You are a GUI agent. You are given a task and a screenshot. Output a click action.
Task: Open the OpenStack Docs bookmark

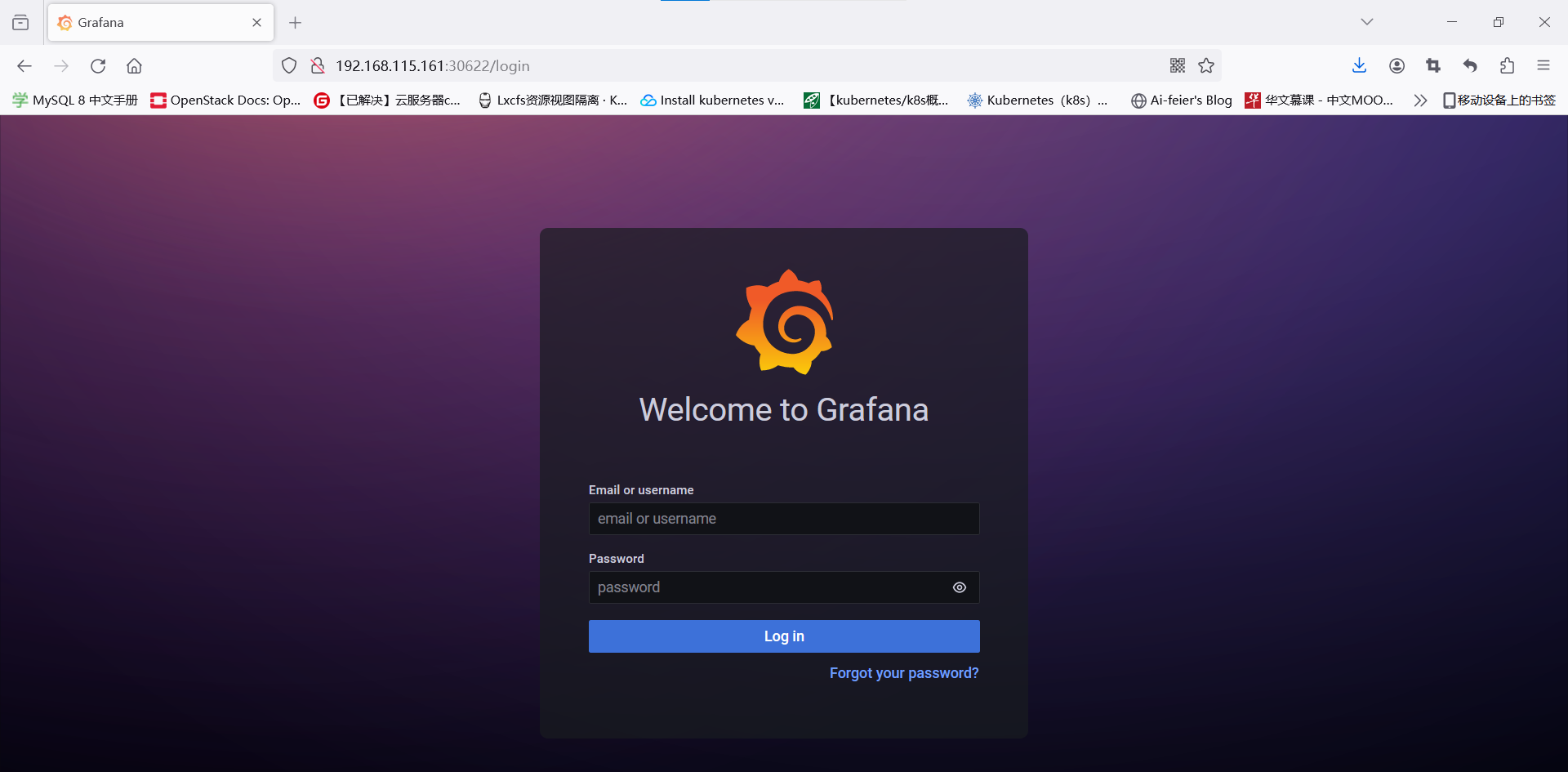coord(226,100)
